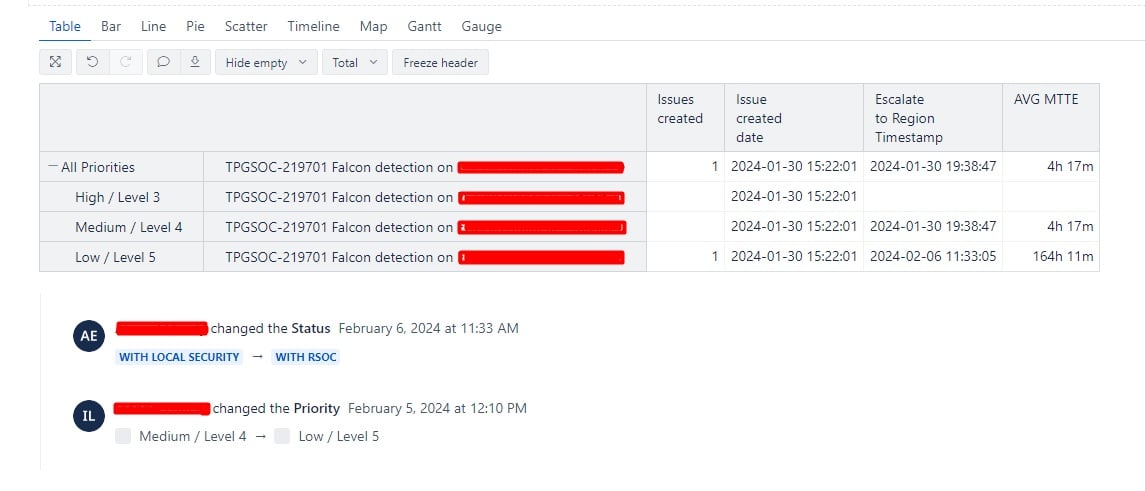
Task: Click the AE user avatar
Action: pyautogui.click(x=89, y=336)
